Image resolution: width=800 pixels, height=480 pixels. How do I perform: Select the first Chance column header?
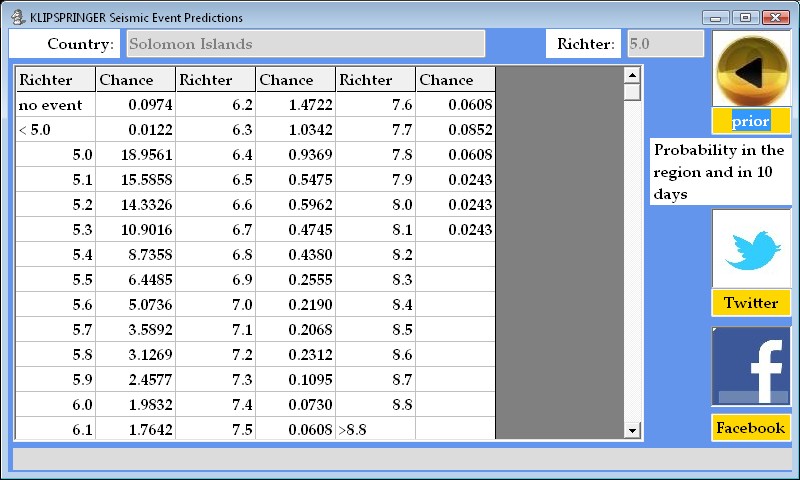[x=136, y=80]
